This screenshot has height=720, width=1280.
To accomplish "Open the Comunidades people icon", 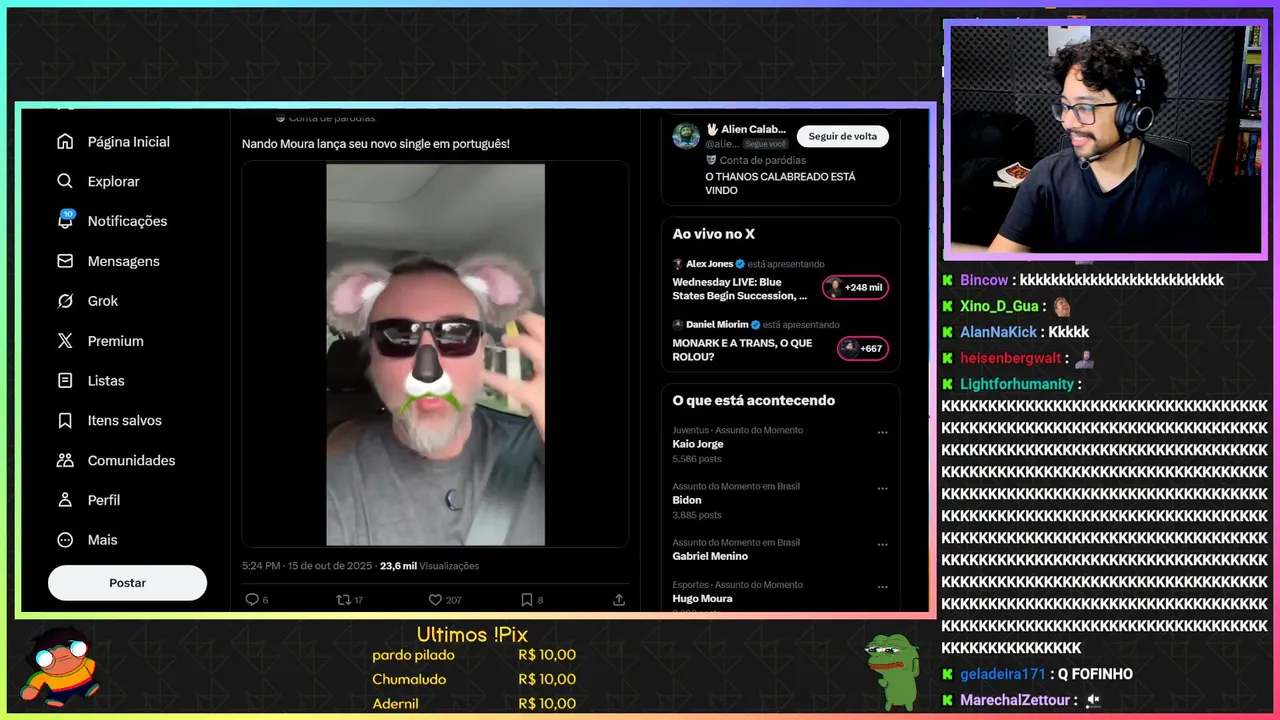I will (65, 461).
